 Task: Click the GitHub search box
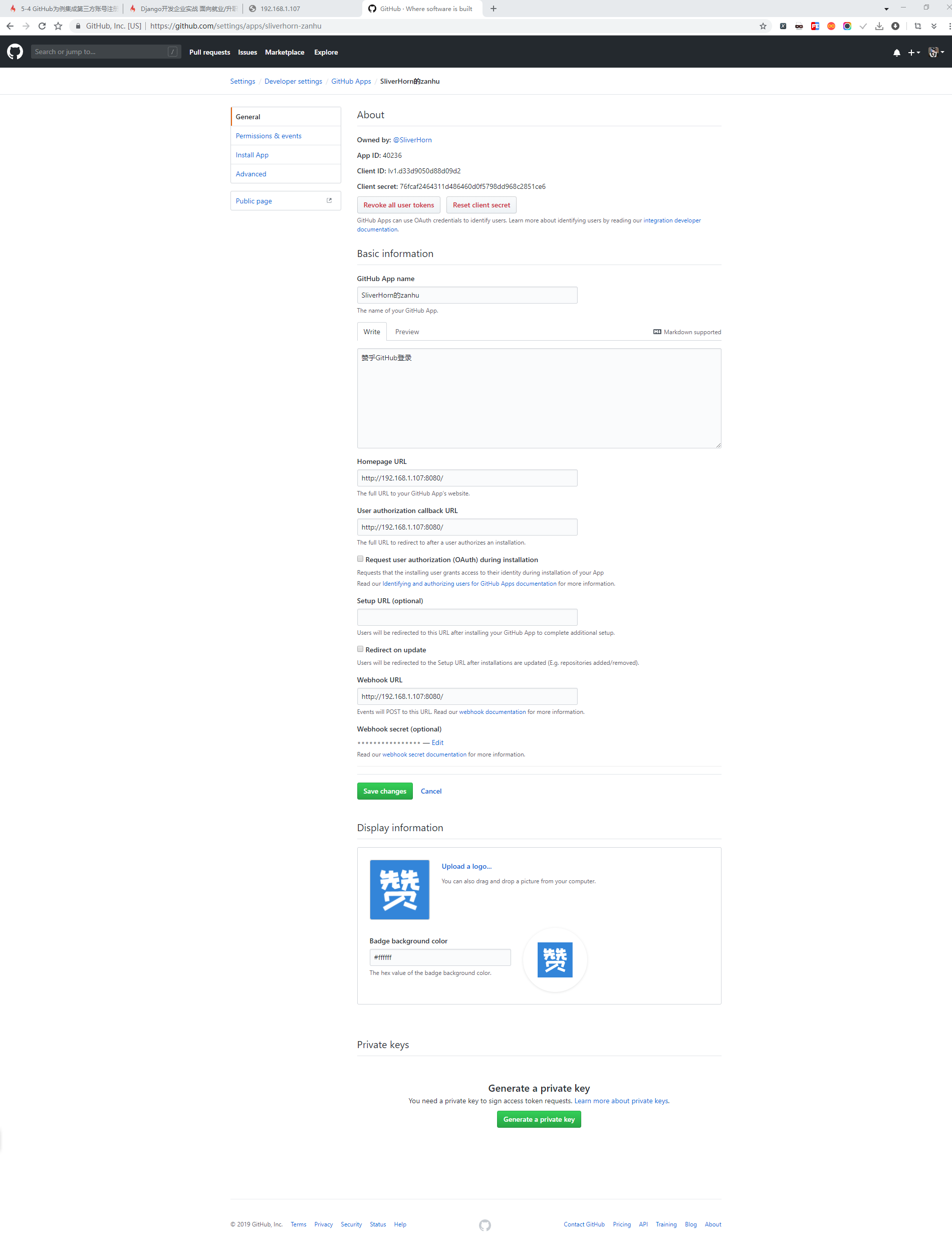pos(106,52)
